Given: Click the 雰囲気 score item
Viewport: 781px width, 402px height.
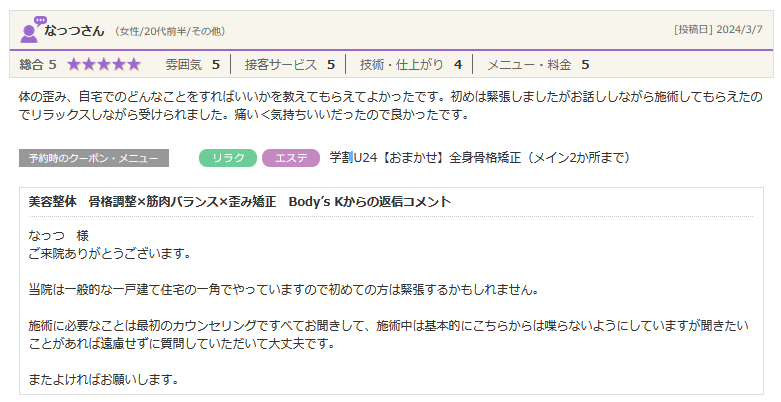Looking at the screenshot, I should pyautogui.click(x=192, y=65).
